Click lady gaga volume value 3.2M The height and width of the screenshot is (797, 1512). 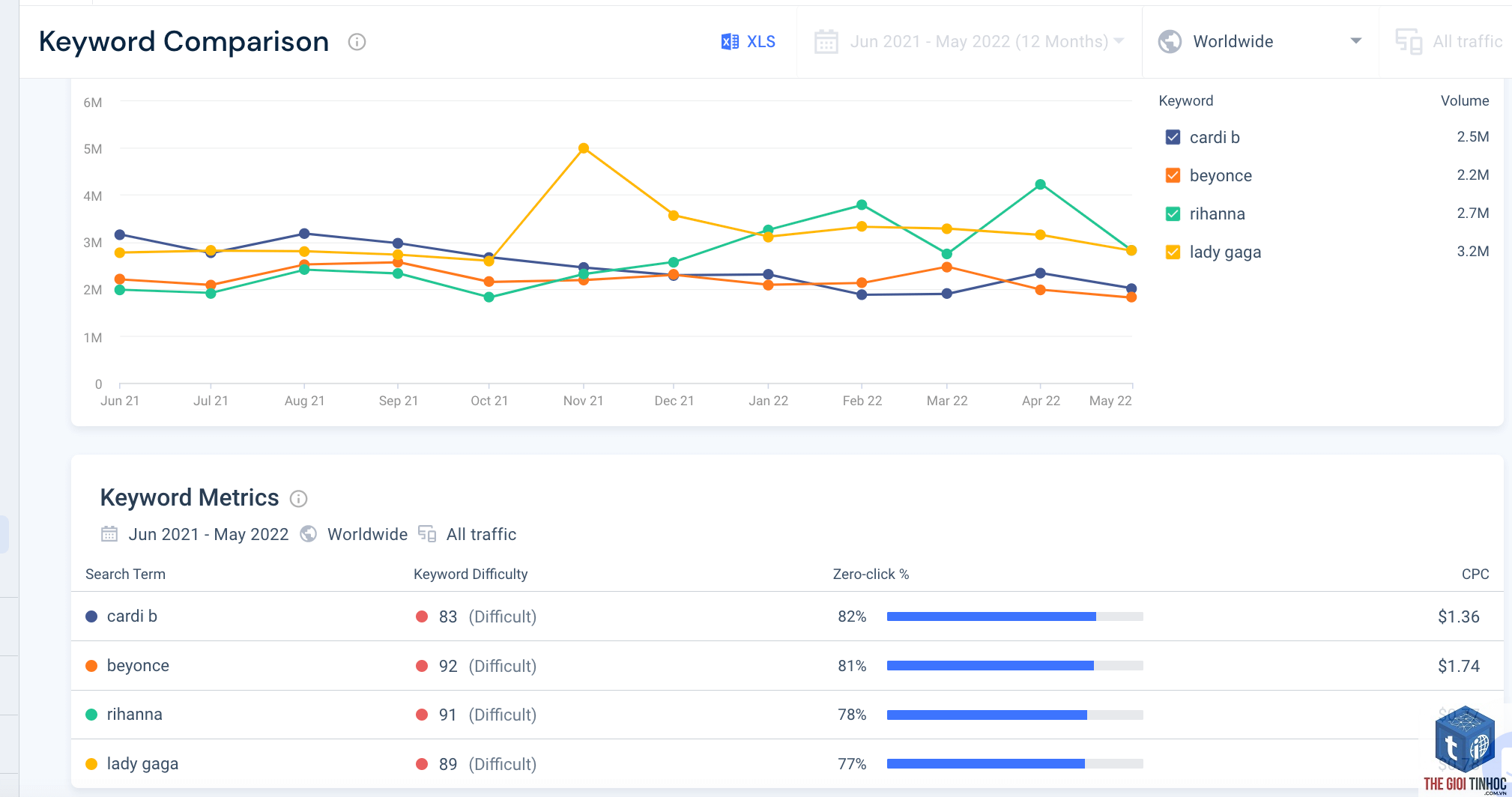1472,251
